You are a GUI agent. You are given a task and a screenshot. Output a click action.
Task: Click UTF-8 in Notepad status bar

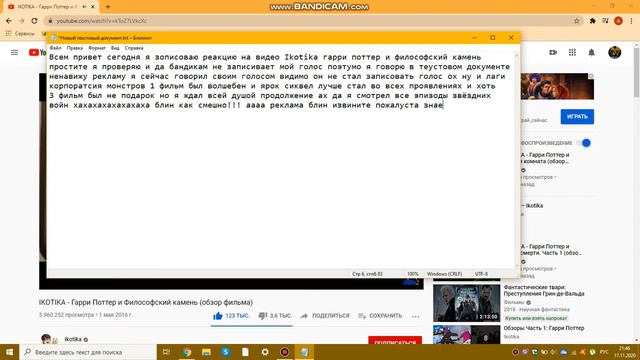(481, 274)
